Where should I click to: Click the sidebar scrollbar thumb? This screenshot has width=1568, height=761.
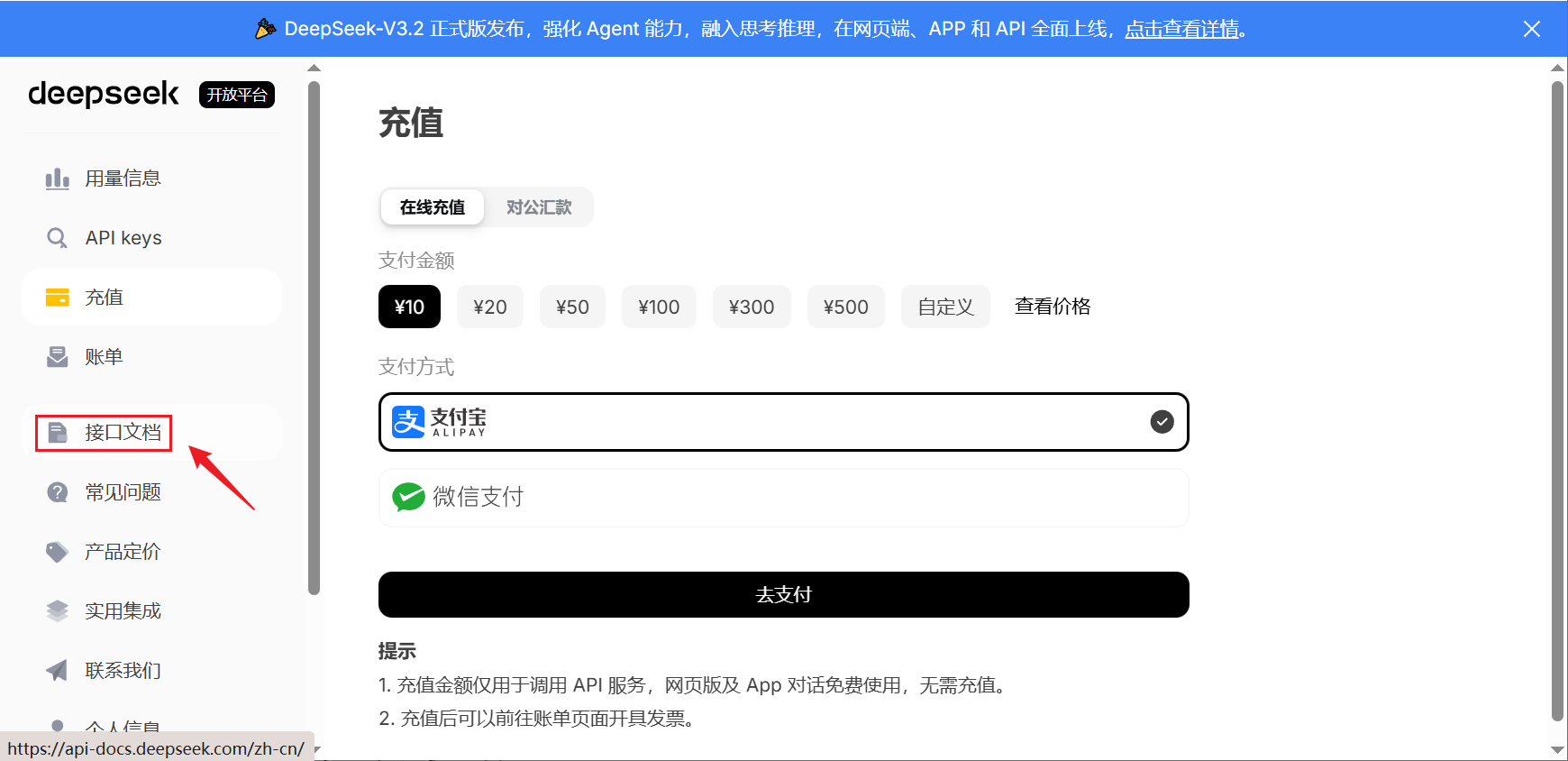click(x=314, y=338)
